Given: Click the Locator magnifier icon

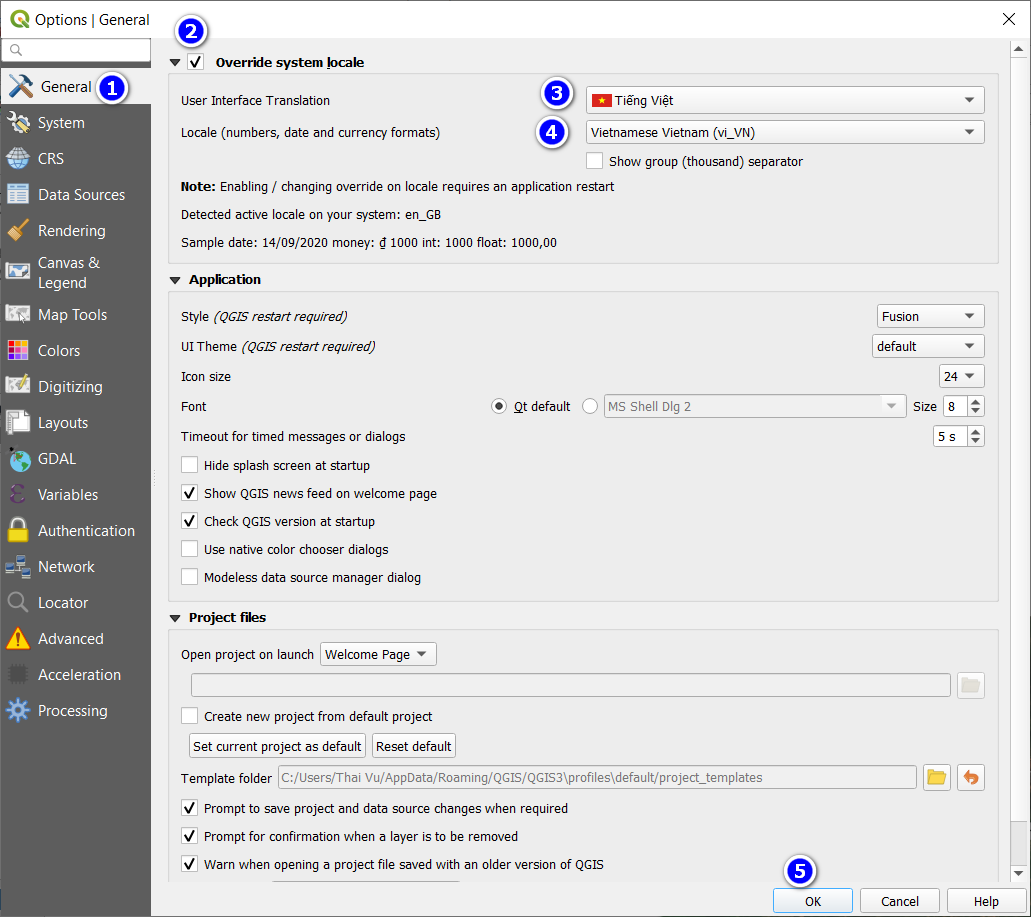Looking at the screenshot, I should click(18, 602).
